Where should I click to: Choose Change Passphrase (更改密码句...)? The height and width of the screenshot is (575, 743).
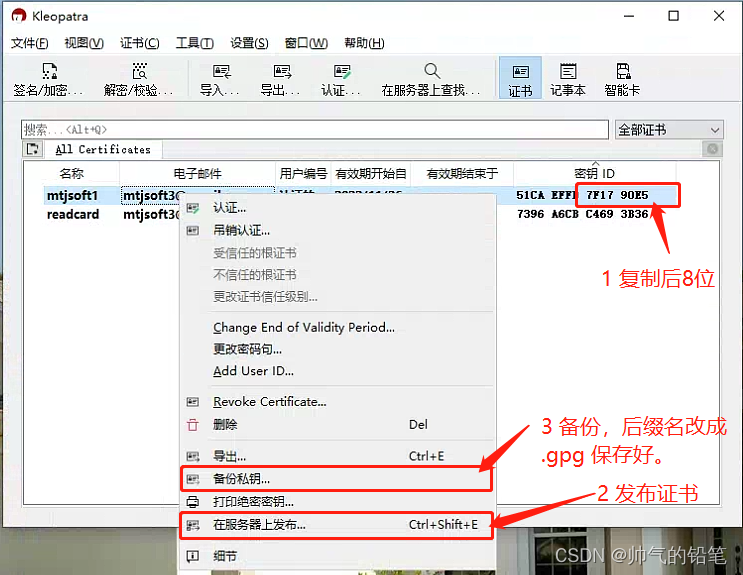coord(337,349)
